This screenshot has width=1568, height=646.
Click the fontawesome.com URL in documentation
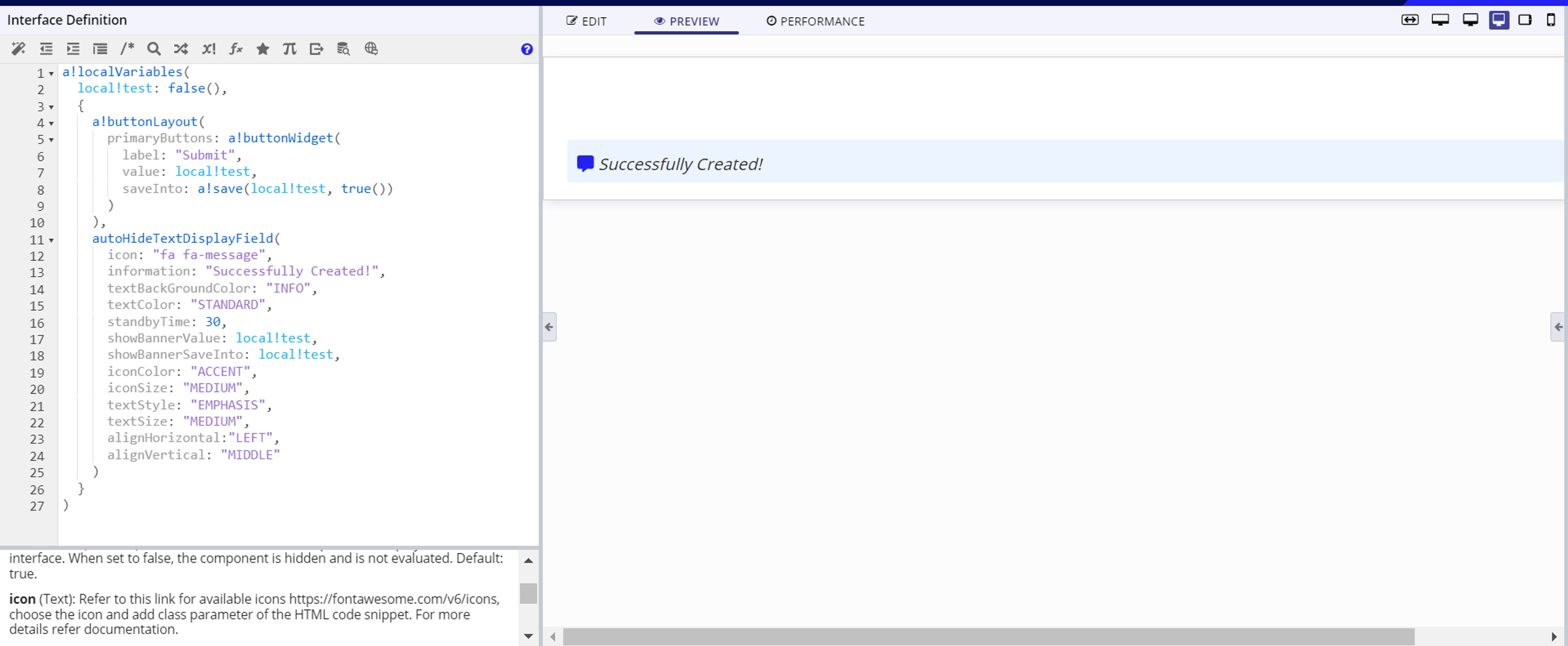click(394, 599)
